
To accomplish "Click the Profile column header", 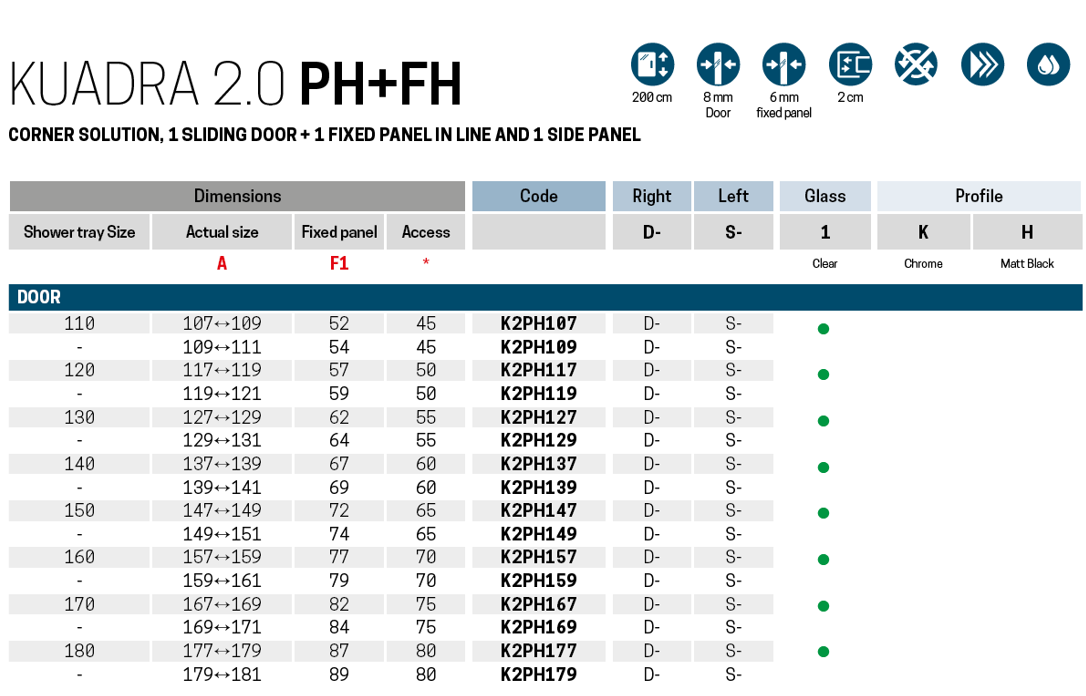I will click(x=978, y=196).
